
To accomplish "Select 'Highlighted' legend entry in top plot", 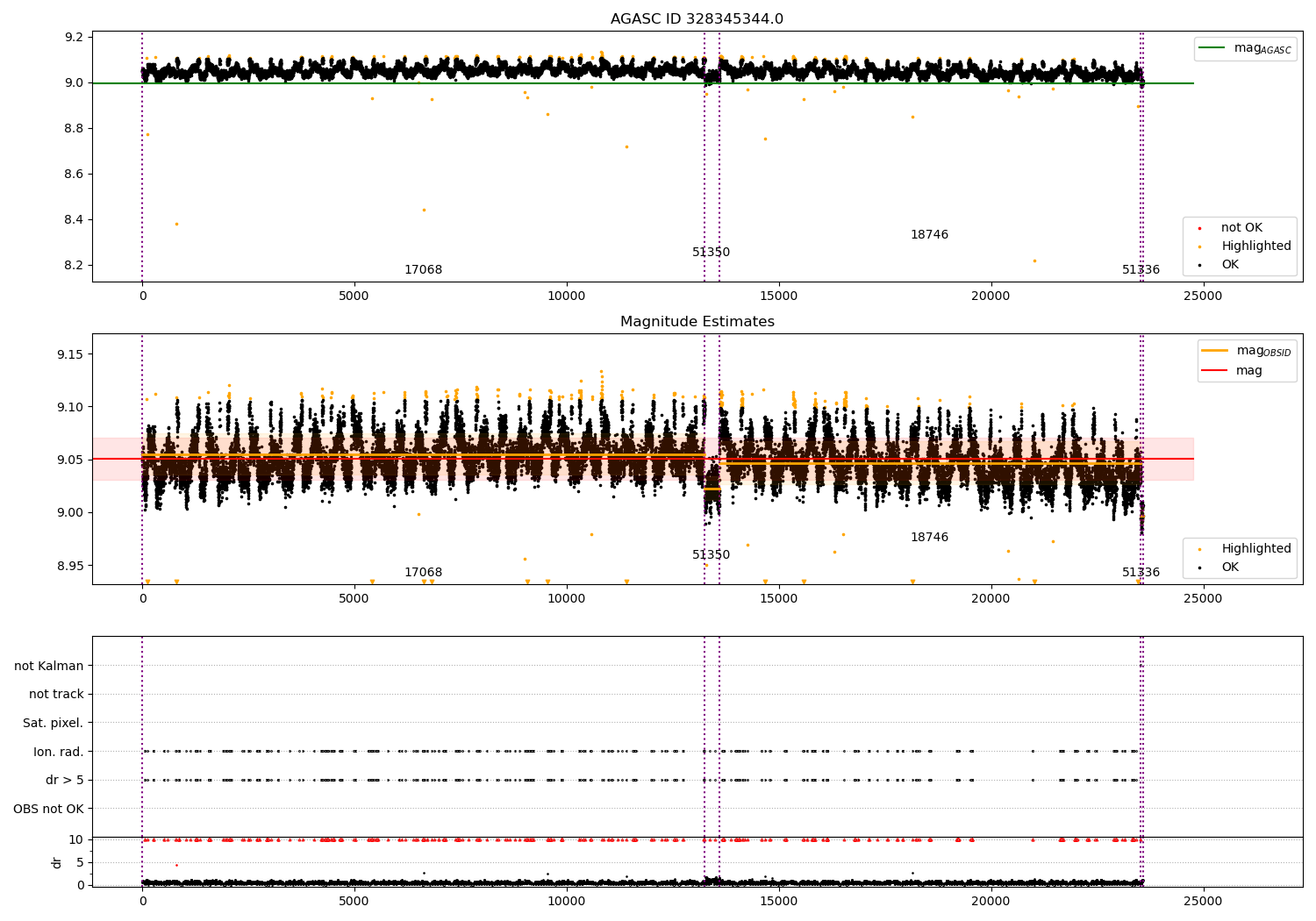I will point(1255,246).
